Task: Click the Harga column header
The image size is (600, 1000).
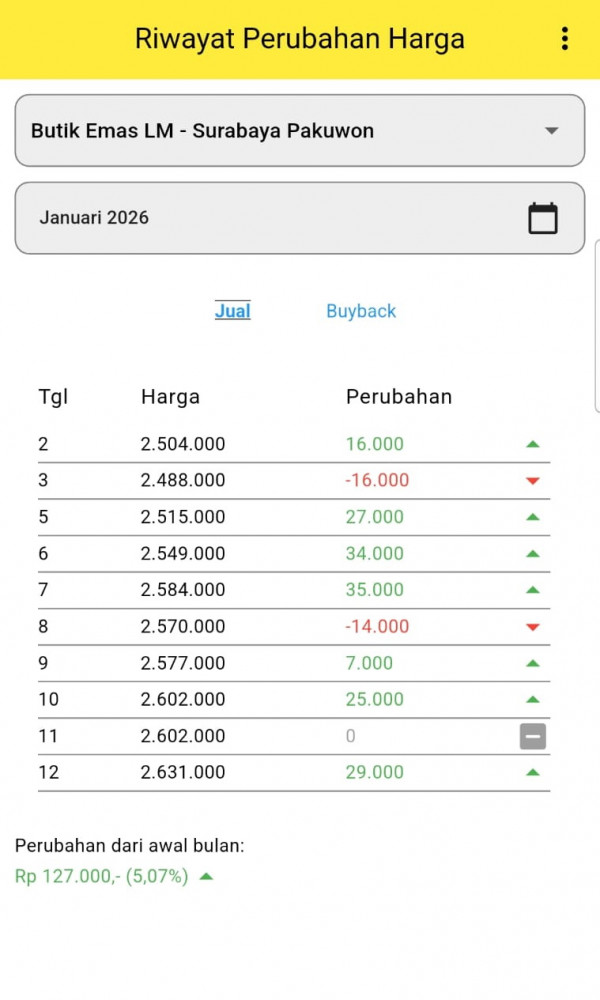Action: pos(170,397)
